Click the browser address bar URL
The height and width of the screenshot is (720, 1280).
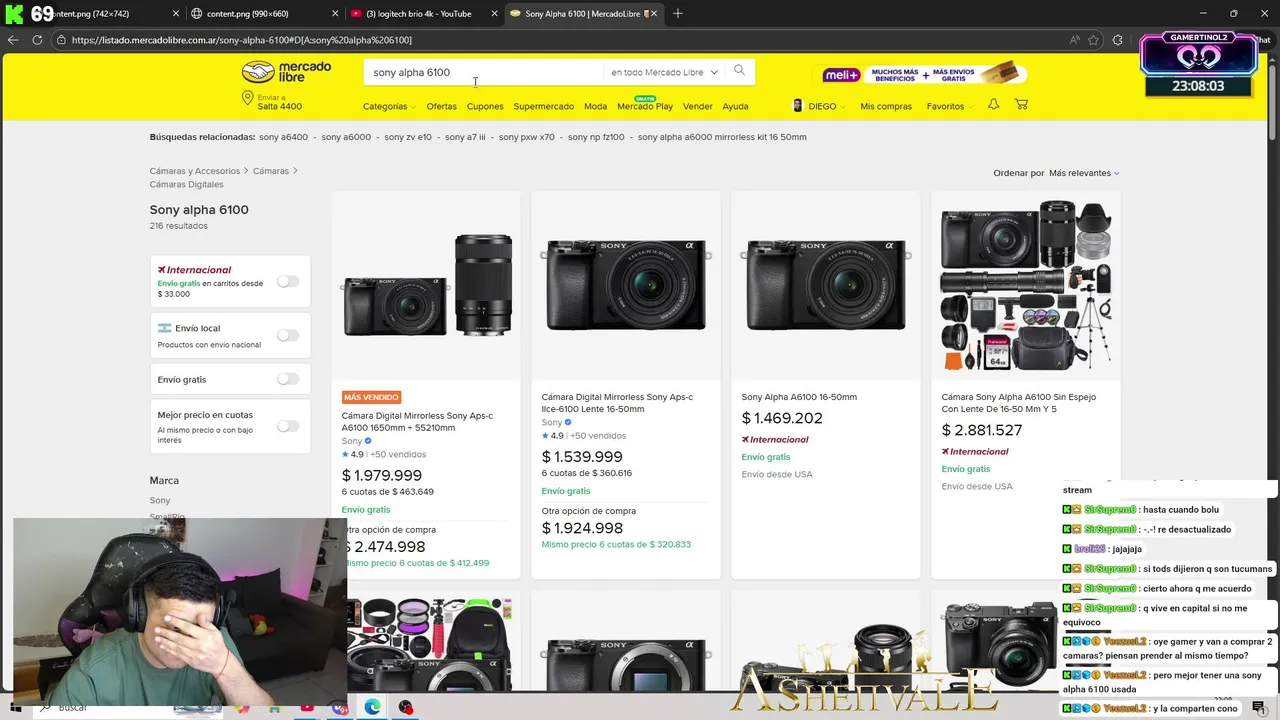point(242,40)
